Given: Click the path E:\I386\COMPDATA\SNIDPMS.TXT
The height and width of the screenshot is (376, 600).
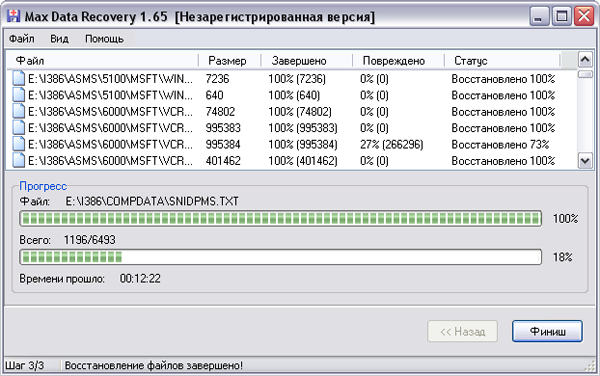Looking at the screenshot, I should tap(152, 201).
